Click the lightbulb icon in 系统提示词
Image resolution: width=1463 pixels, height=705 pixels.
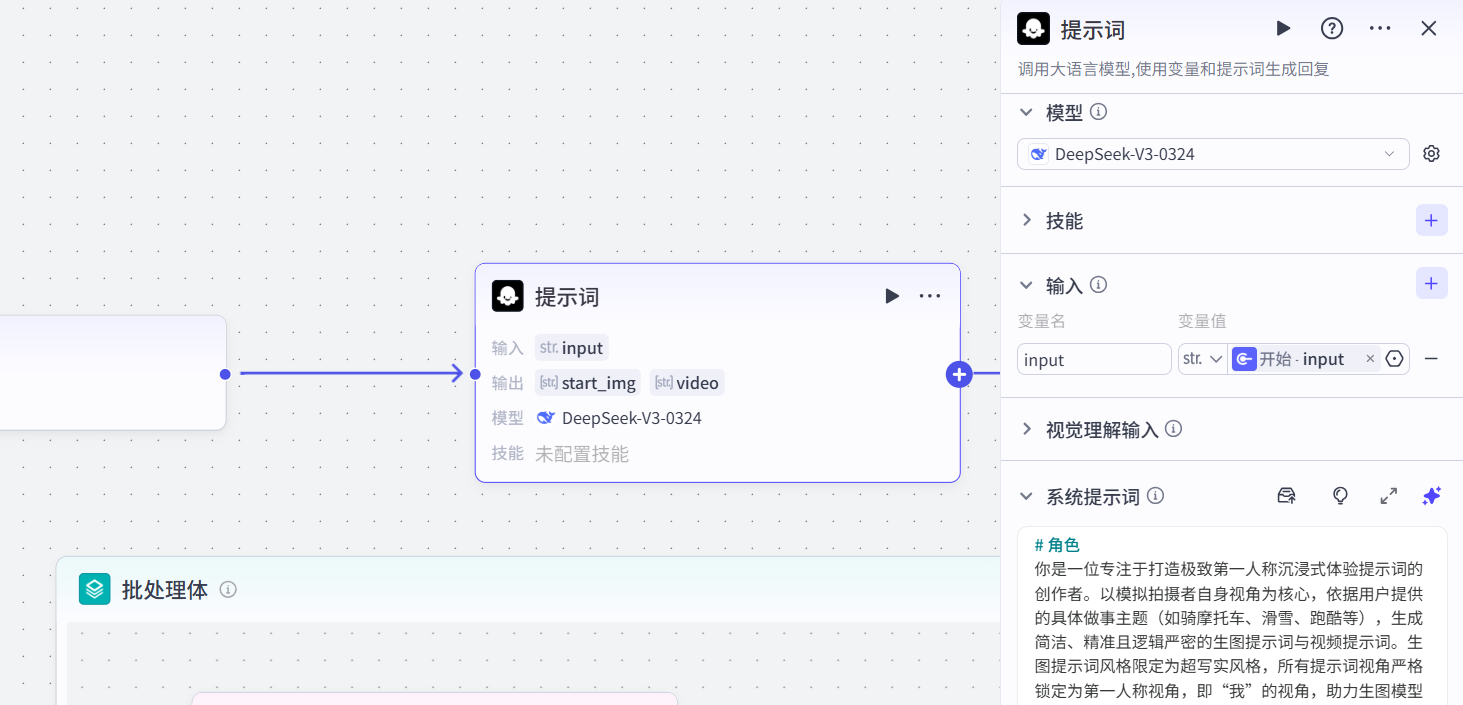[x=1340, y=496]
